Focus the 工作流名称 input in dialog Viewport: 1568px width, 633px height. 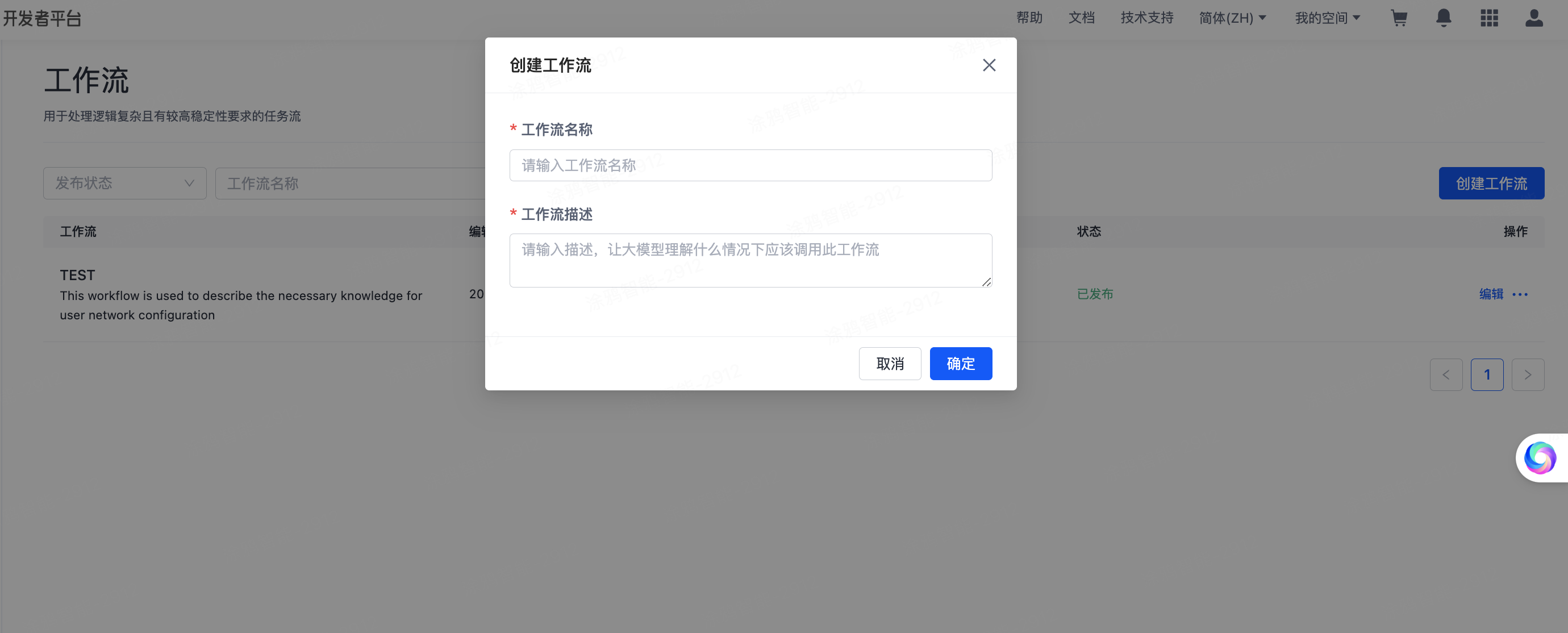[x=750, y=165]
